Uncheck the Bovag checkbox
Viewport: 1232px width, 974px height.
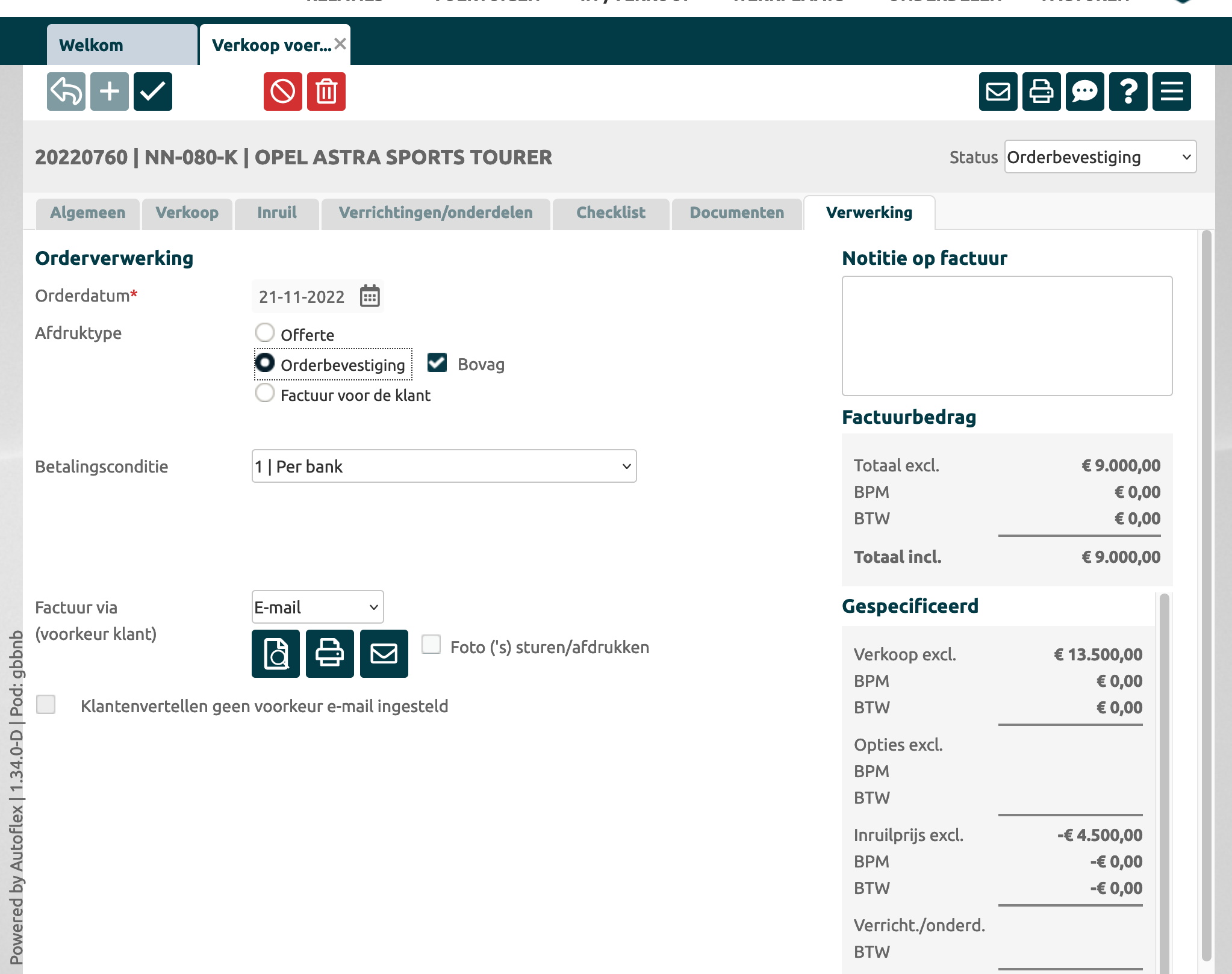tap(437, 362)
